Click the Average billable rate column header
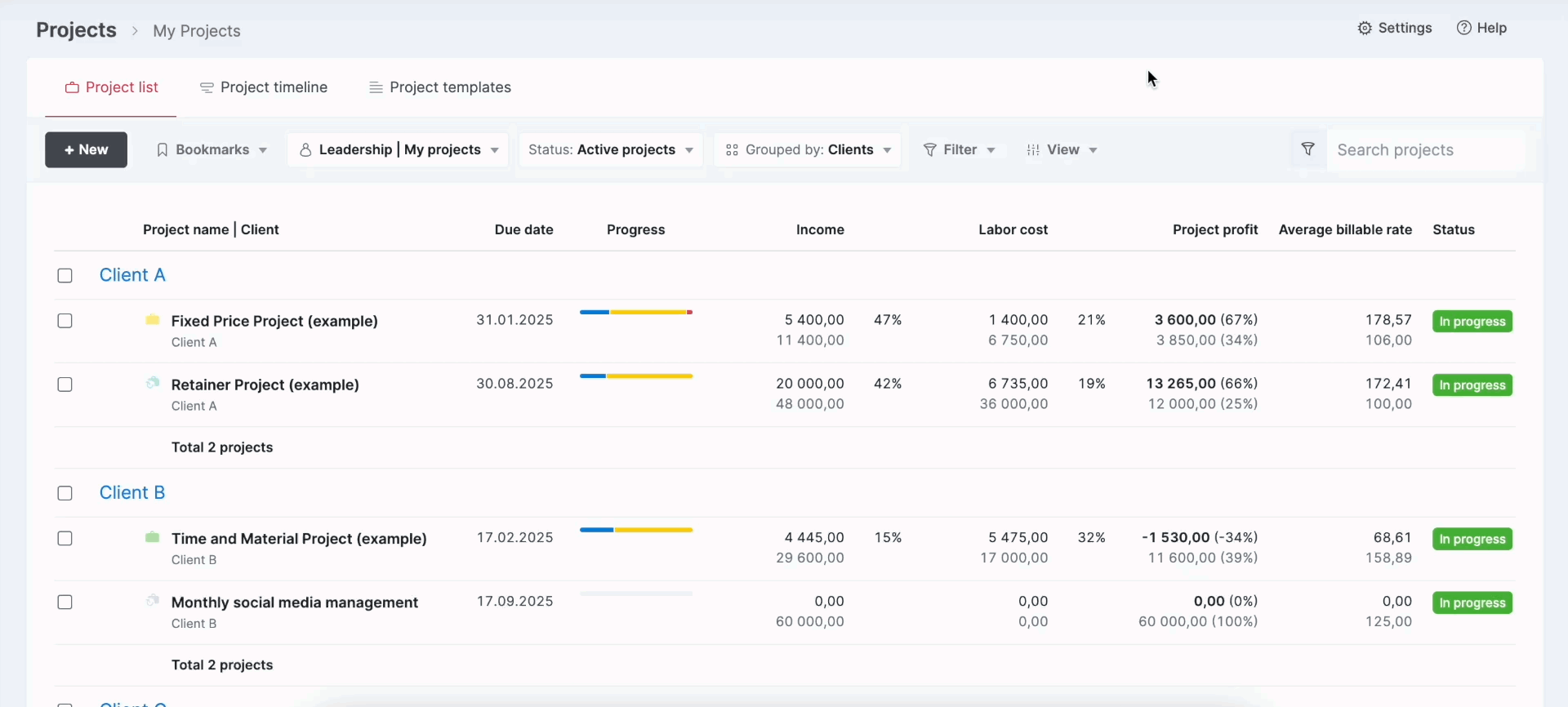 click(x=1345, y=230)
